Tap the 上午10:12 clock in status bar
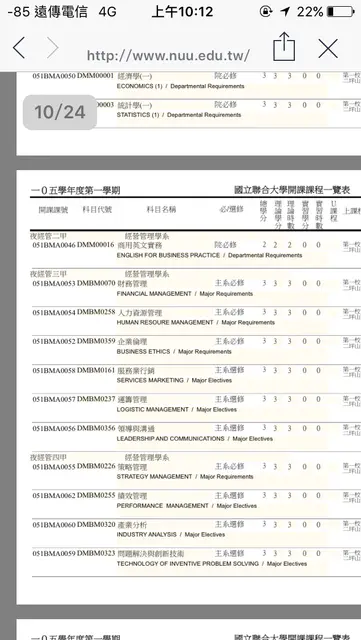This screenshot has height=640, width=361. click(x=182, y=11)
